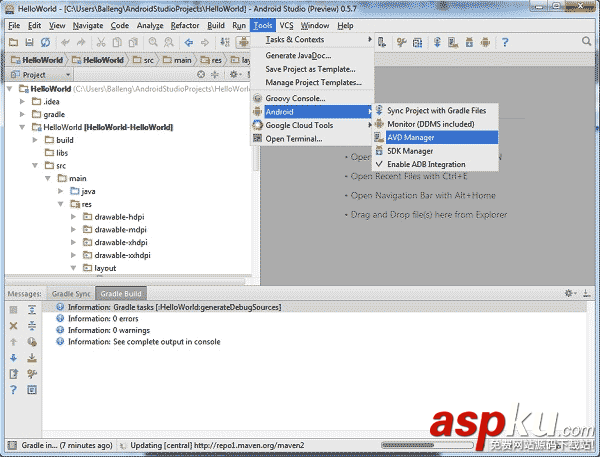Click the Make Project icon
This screenshot has width=600, height=457.
pyautogui.click(x=225, y=42)
